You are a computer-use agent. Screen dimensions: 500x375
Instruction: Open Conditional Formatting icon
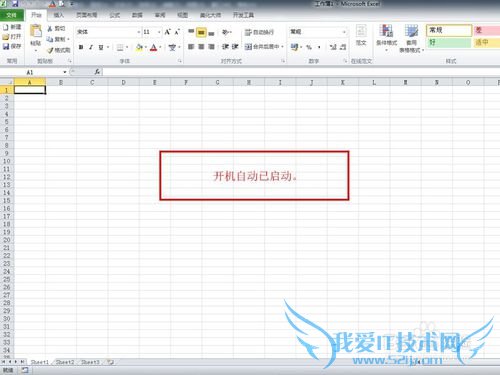coord(386,31)
